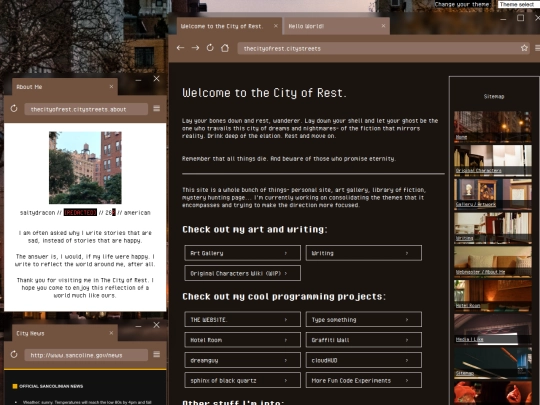
Task: Open Original Characters Wiki (WIP)
Action: (242, 273)
